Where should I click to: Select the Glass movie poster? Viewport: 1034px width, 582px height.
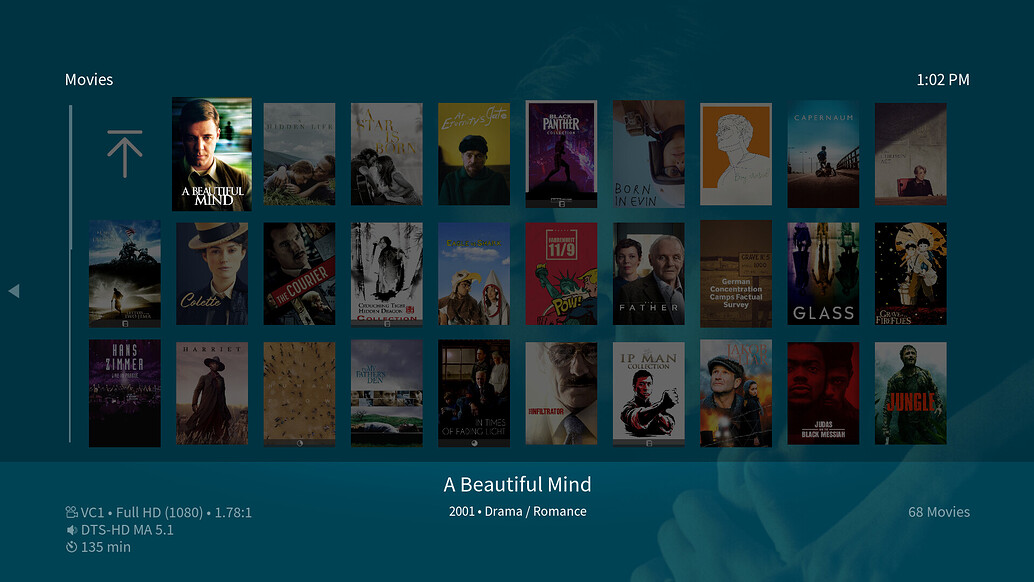[x=823, y=273]
